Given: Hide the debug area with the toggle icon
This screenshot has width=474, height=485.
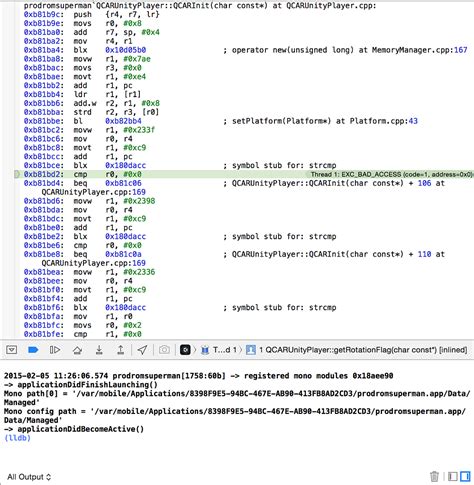Looking at the screenshot, I should tap(12, 350).
